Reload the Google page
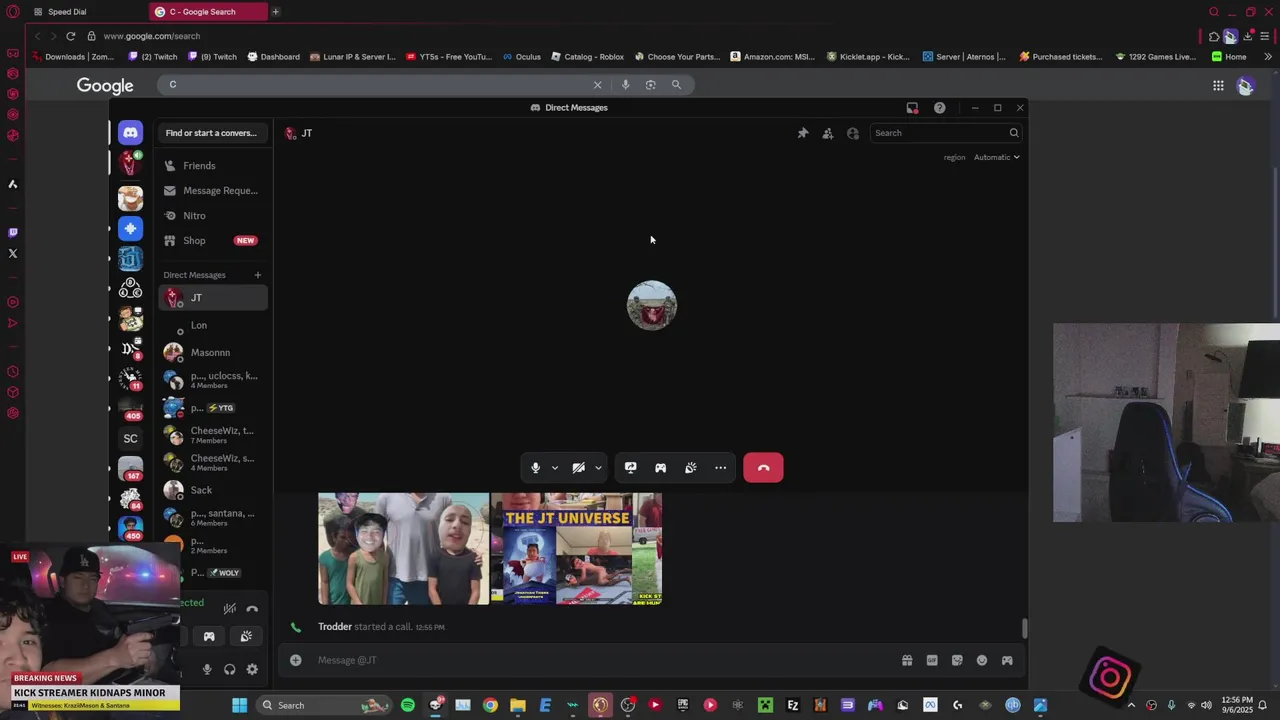 pyautogui.click(x=71, y=36)
